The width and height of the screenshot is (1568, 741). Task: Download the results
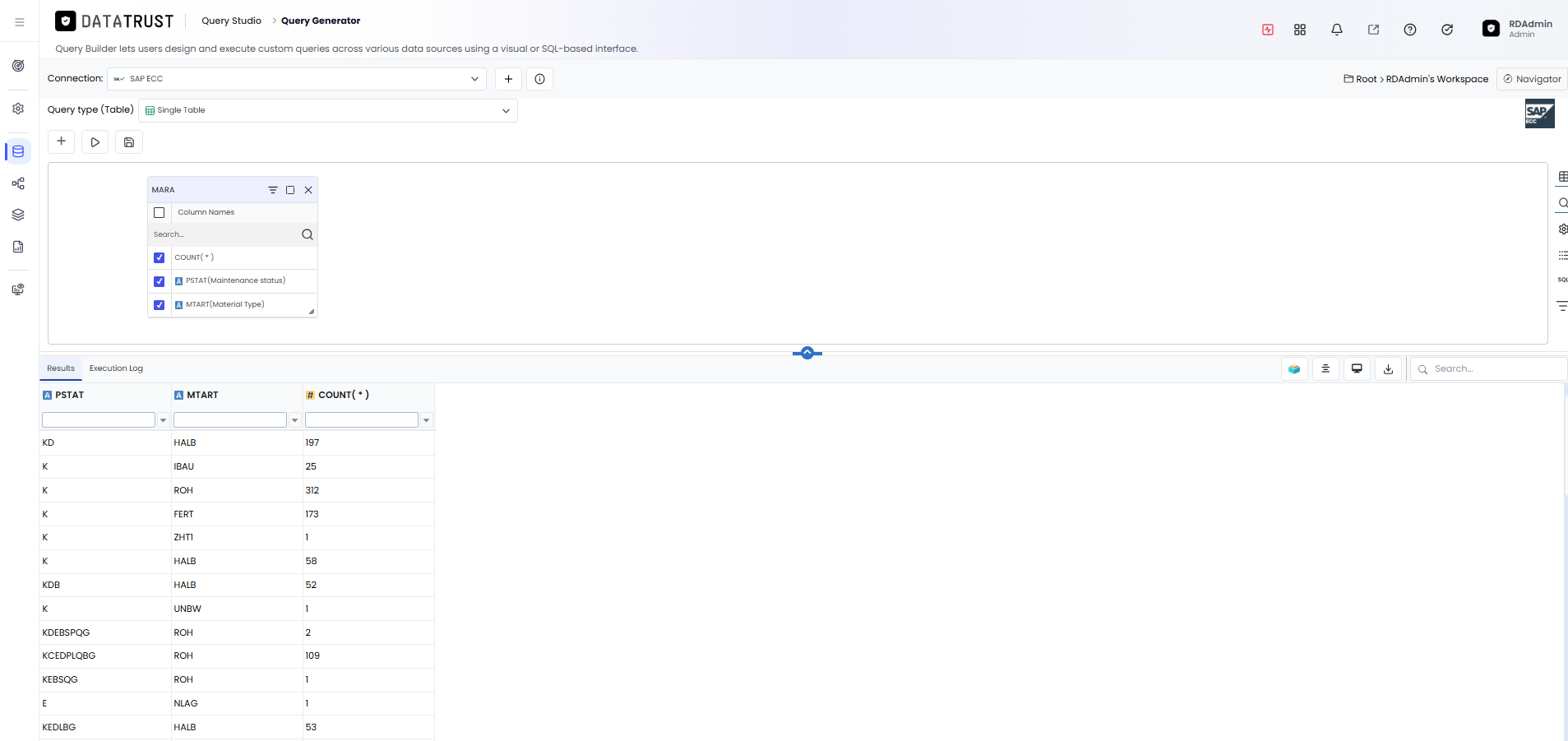(x=1388, y=369)
